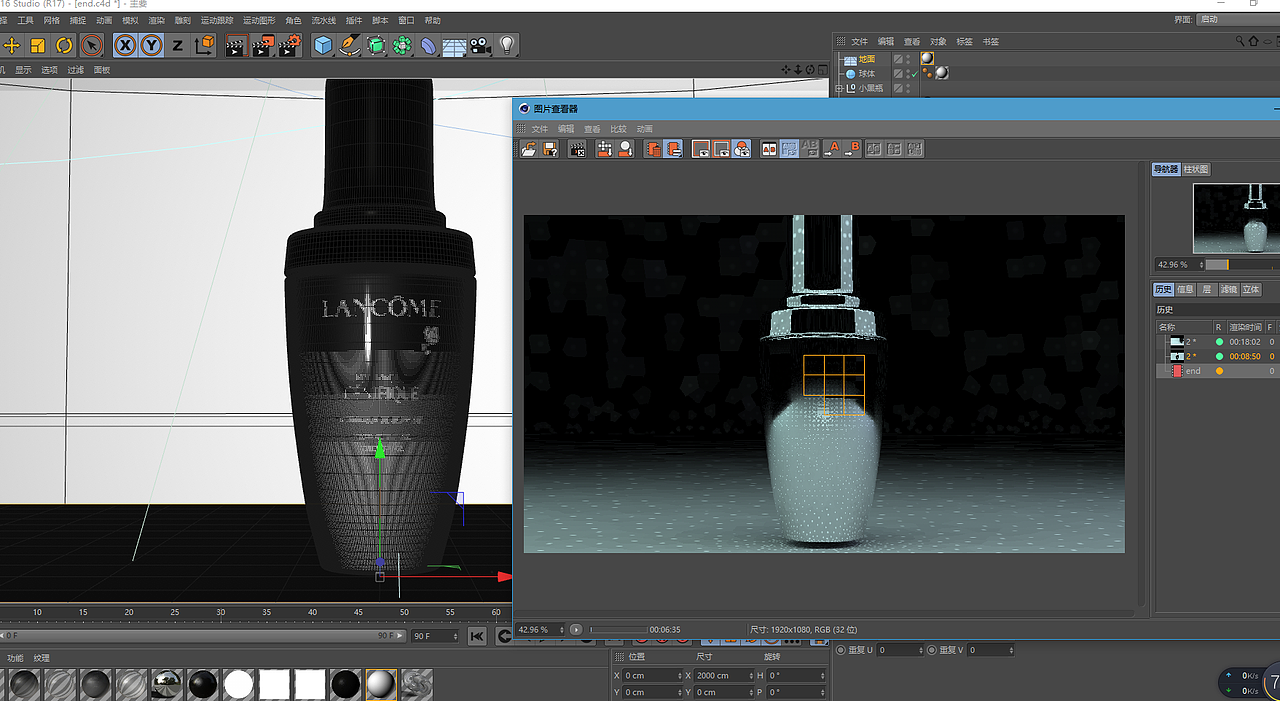Screen dimensions: 1280x701
Task: Select the Scale tool
Action: [x=38, y=45]
